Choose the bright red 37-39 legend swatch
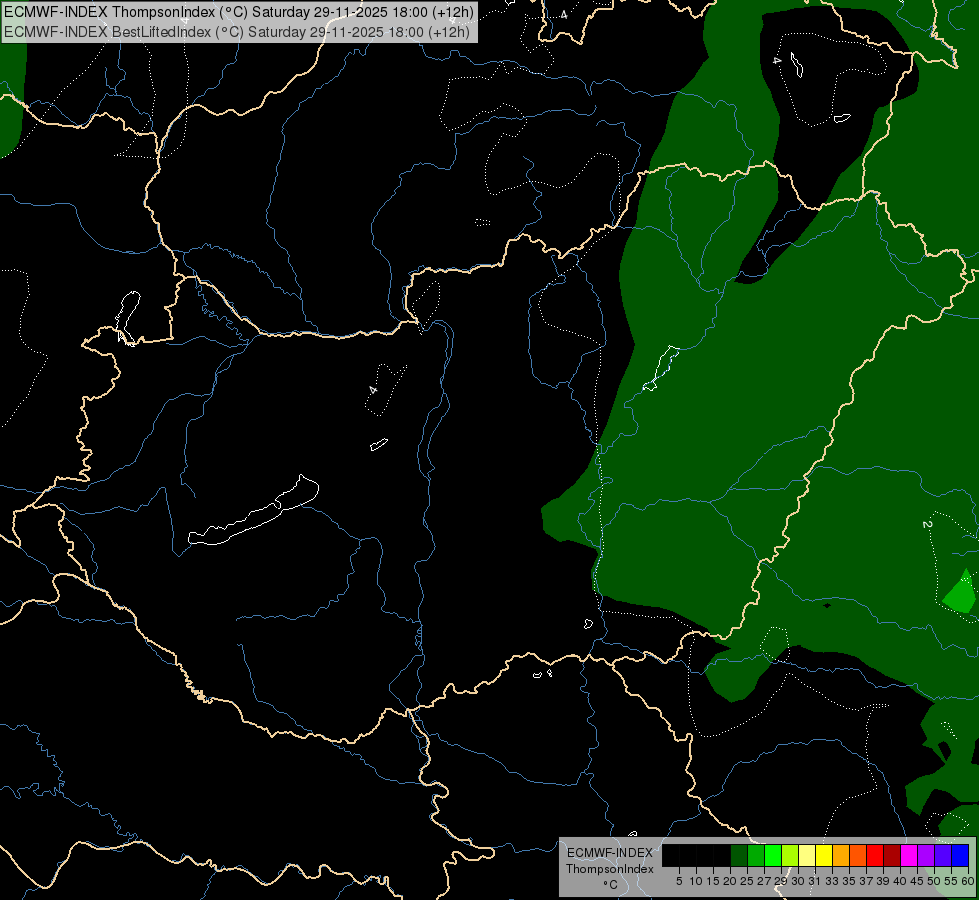Screen dimensions: 979x900 (x=875, y=855)
